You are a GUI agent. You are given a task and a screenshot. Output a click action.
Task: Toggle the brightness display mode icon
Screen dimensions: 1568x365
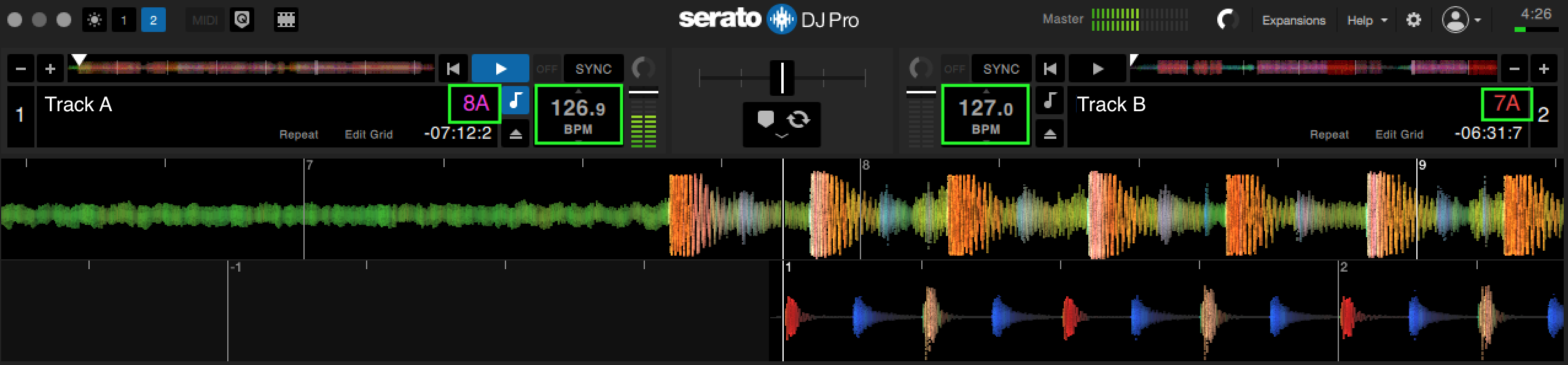point(95,20)
